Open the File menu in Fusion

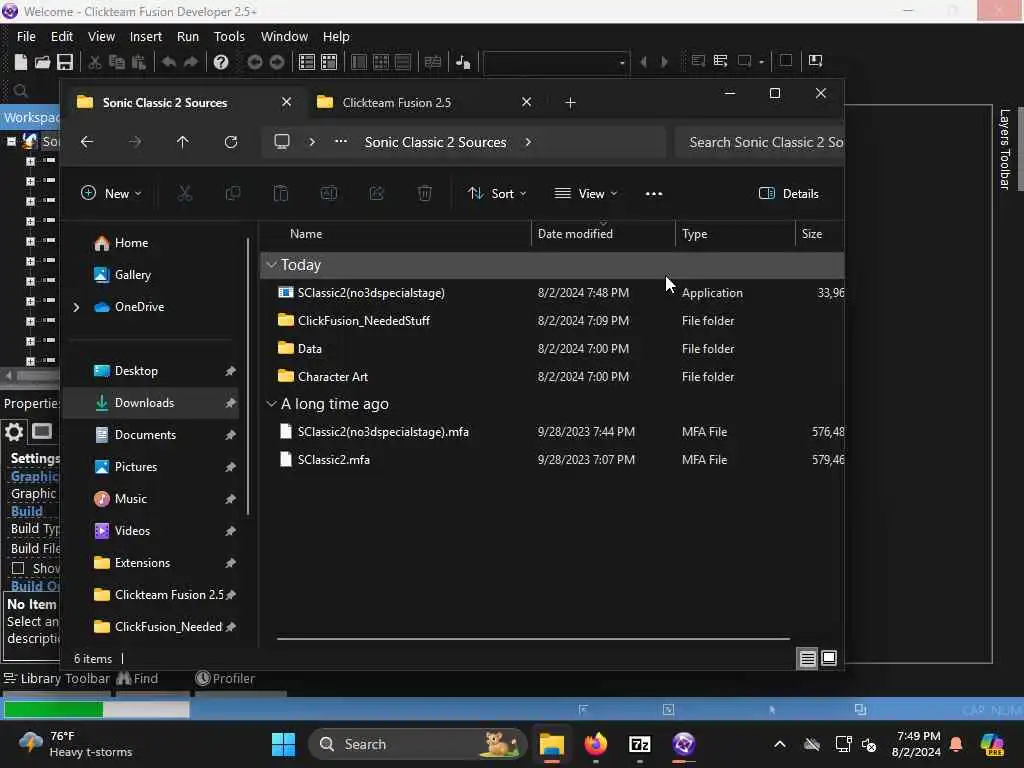point(26,37)
